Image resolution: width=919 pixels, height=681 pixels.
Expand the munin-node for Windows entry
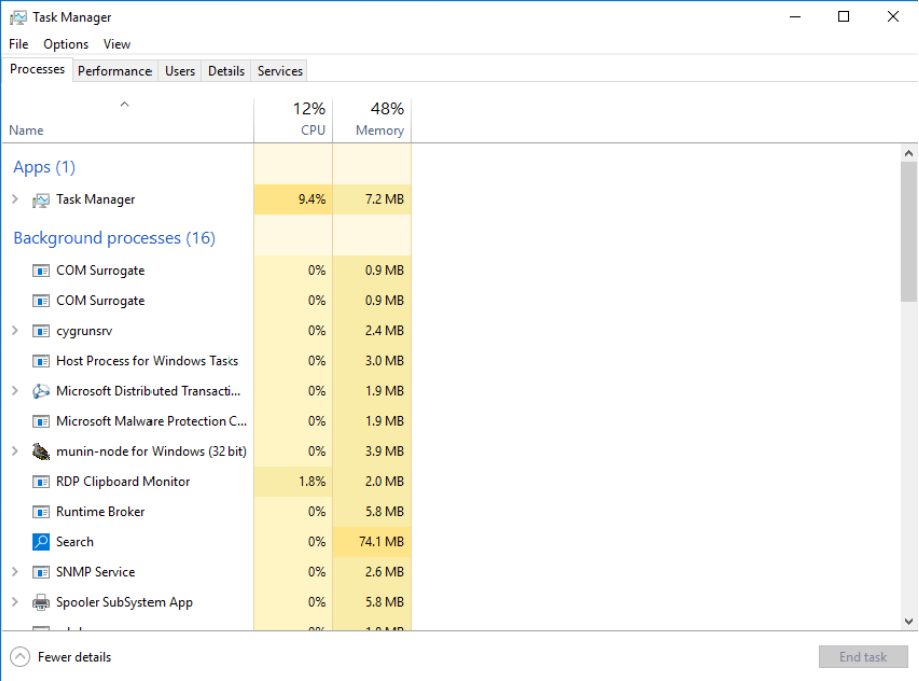tap(15, 451)
